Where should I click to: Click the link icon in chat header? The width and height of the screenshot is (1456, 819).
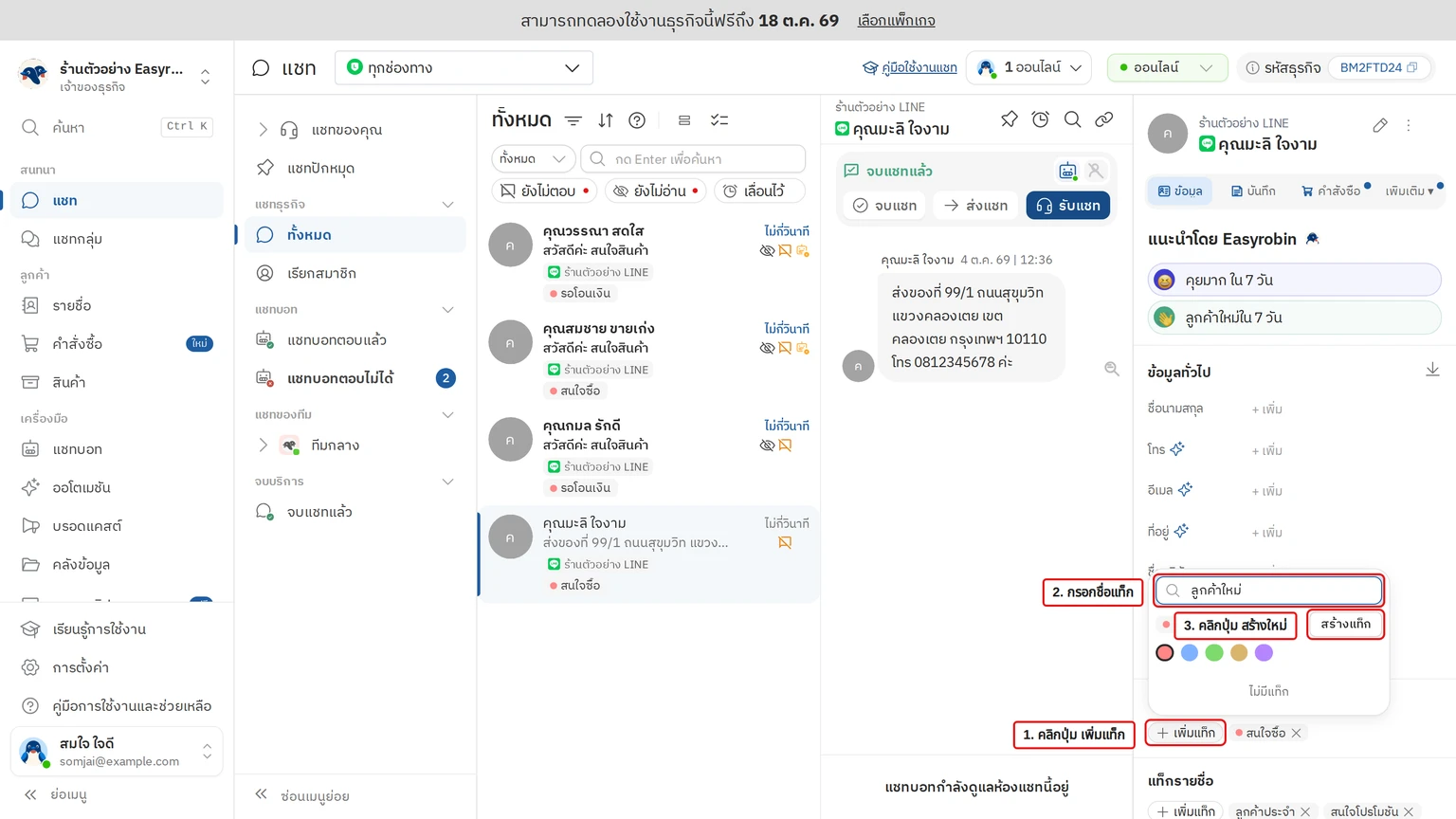[1104, 119]
